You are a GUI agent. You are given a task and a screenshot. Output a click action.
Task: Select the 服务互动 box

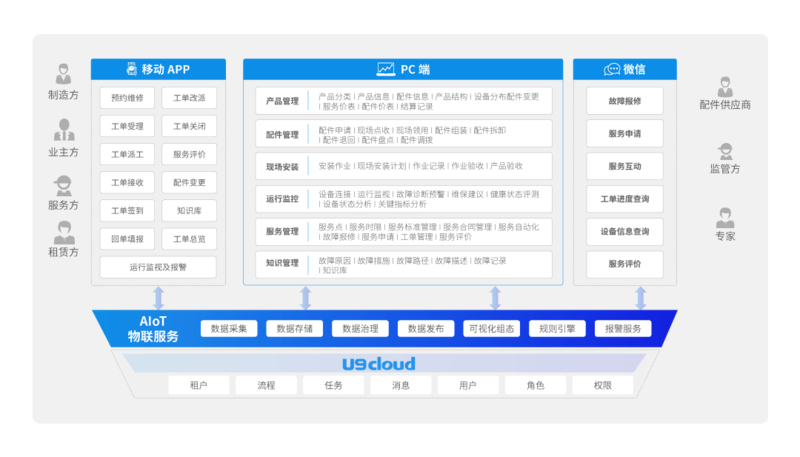tap(624, 166)
